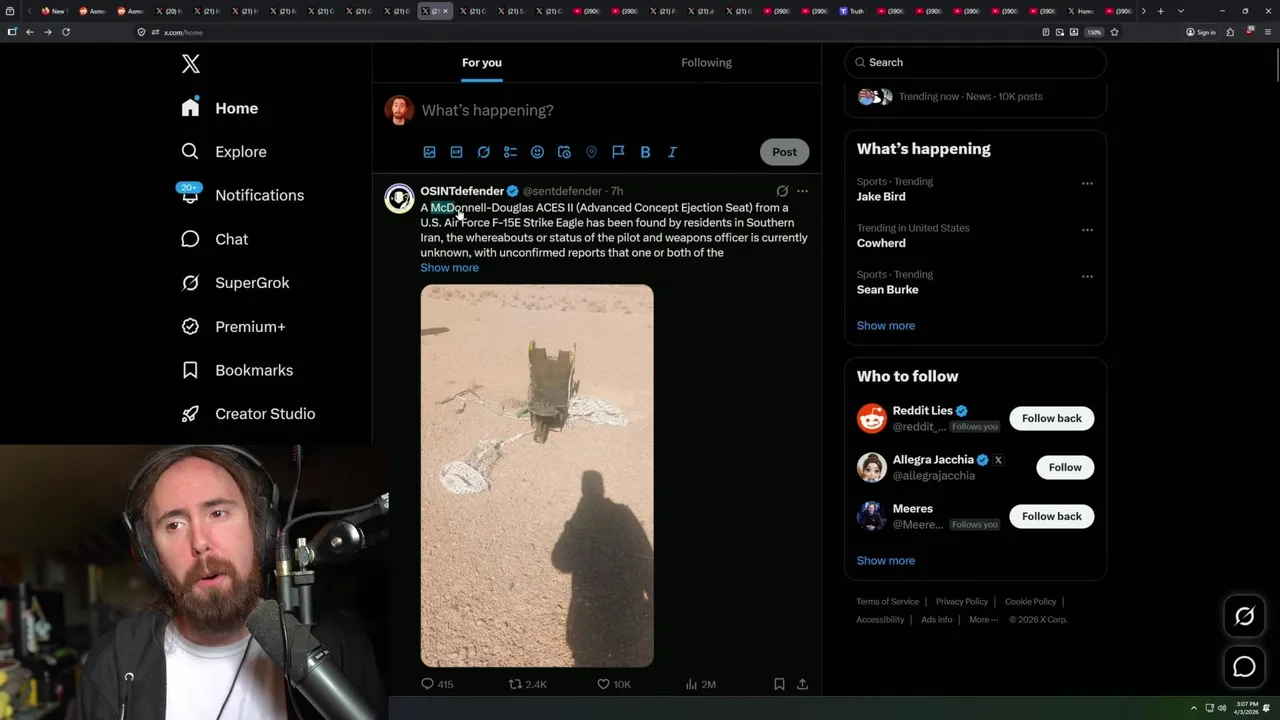The image size is (1280, 720).
Task: Open the ejection seat photo
Action: (x=537, y=476)
